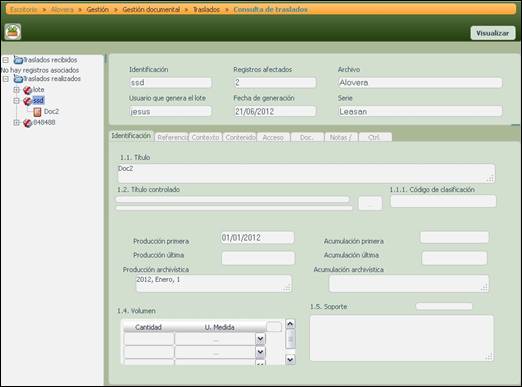Click the Visualizar button
The height and width of the screenshot is (387, 522).
point(493,33)
